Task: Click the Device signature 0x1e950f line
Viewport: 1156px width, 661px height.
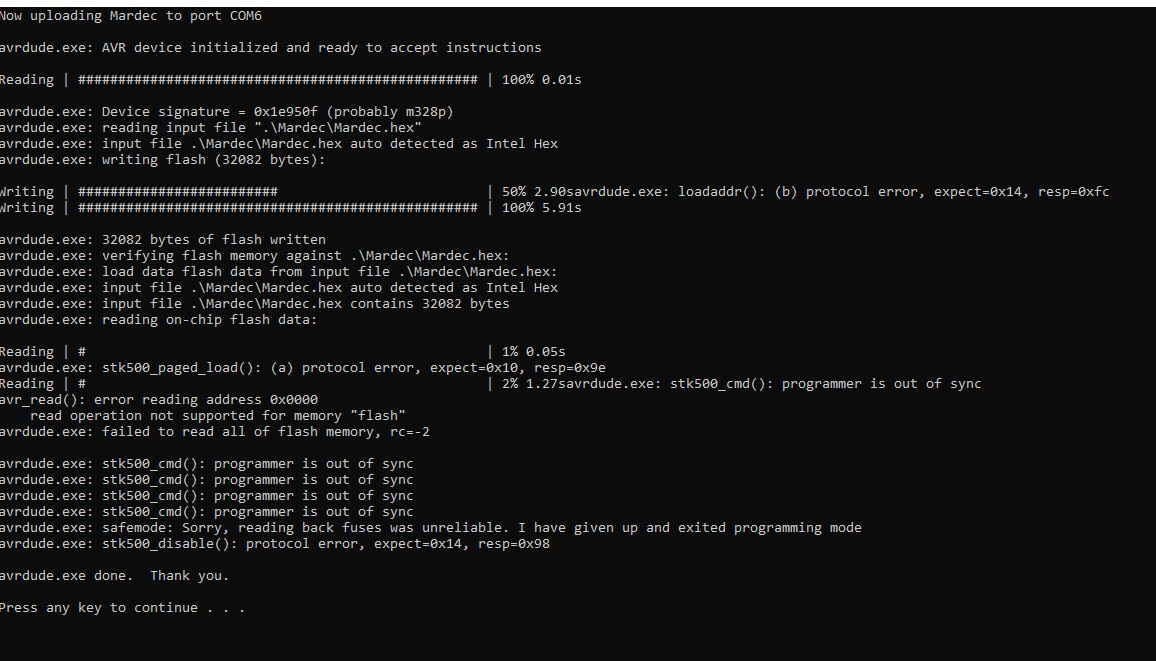Action: pyautogui.click(x=226, y=111)
